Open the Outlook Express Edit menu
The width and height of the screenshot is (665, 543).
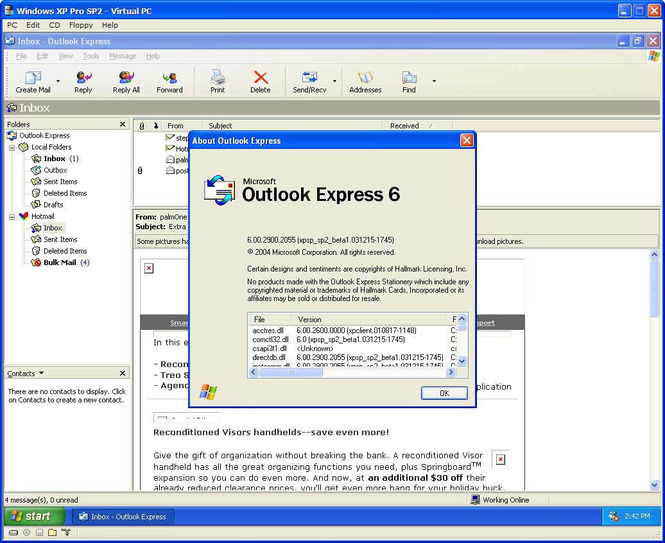[42, 56]
